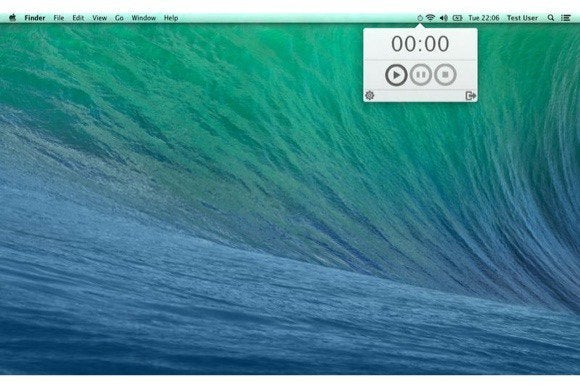The width and height of the screenshot is (580, 388).
Task: Click the timer icon in the menu bar
Action: pos(420,18)
